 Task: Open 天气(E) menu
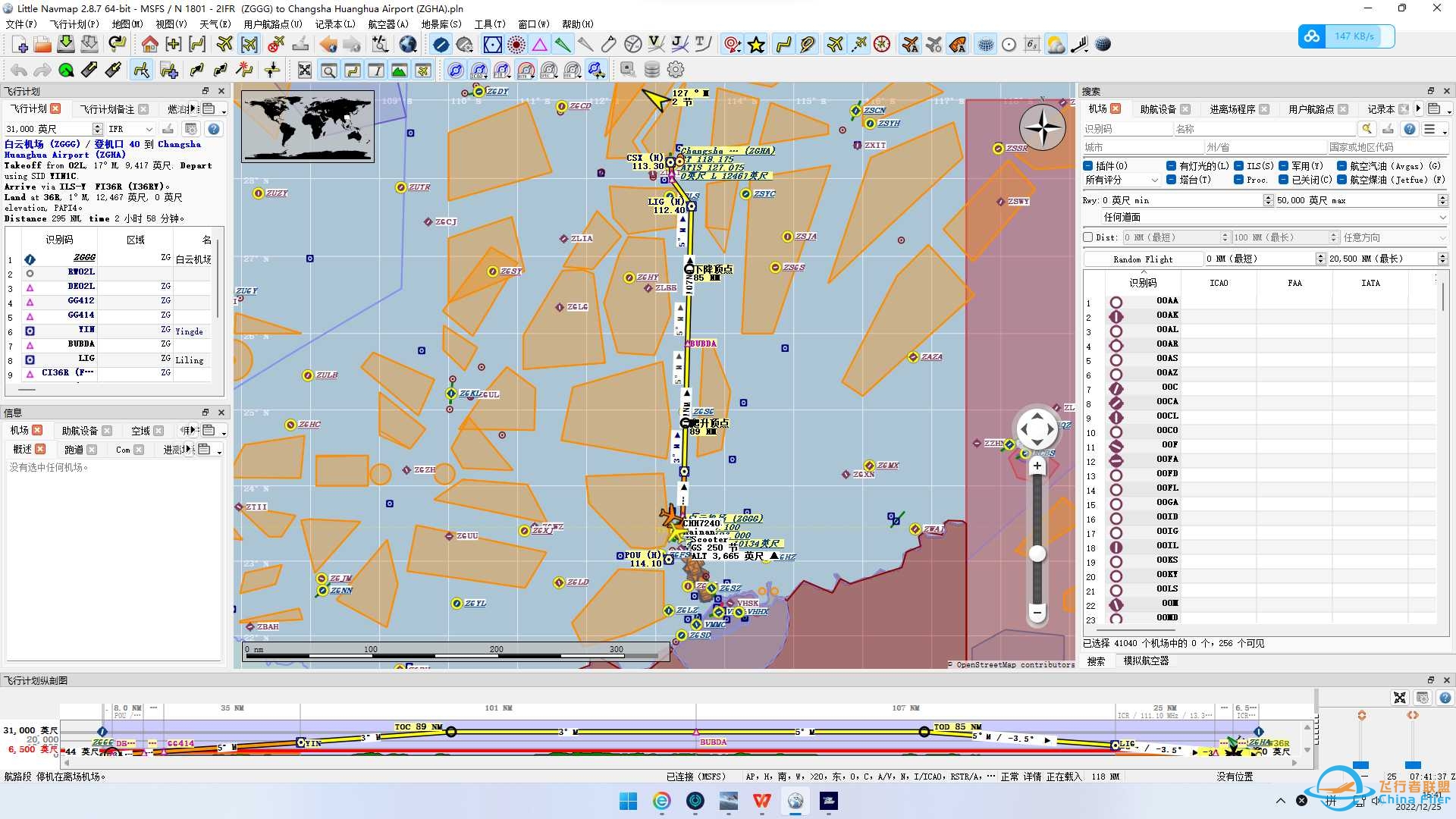click(x=215, y=24)
